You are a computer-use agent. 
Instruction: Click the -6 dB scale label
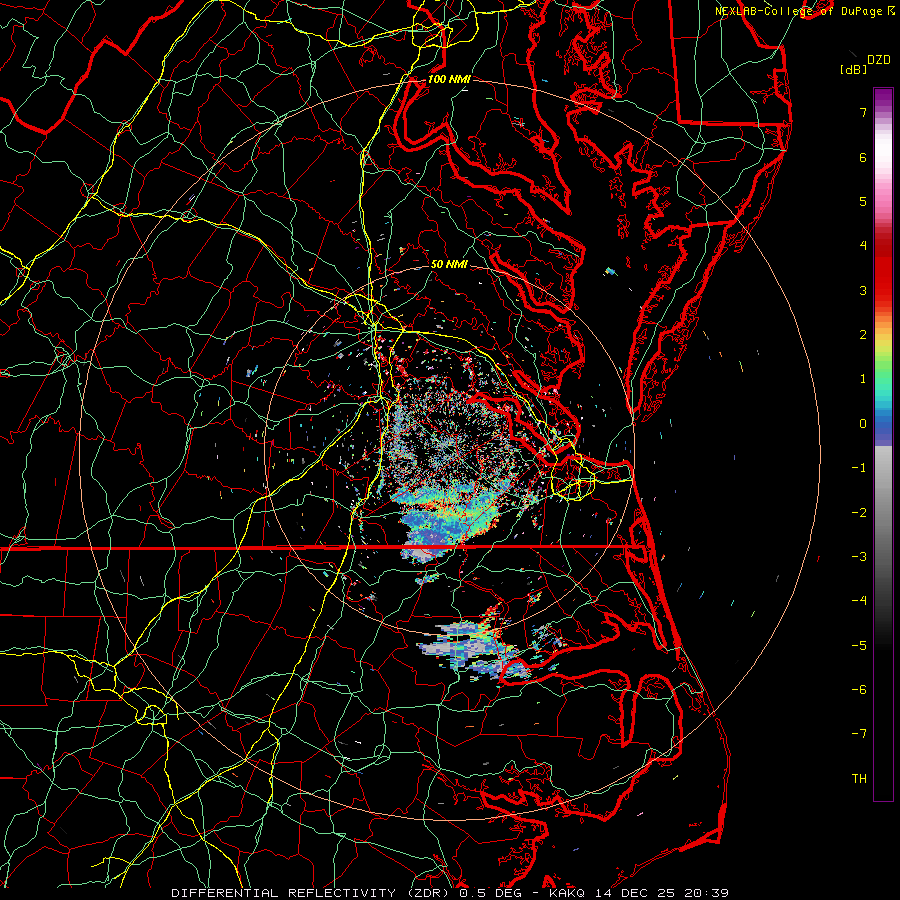tap(859, 690)
